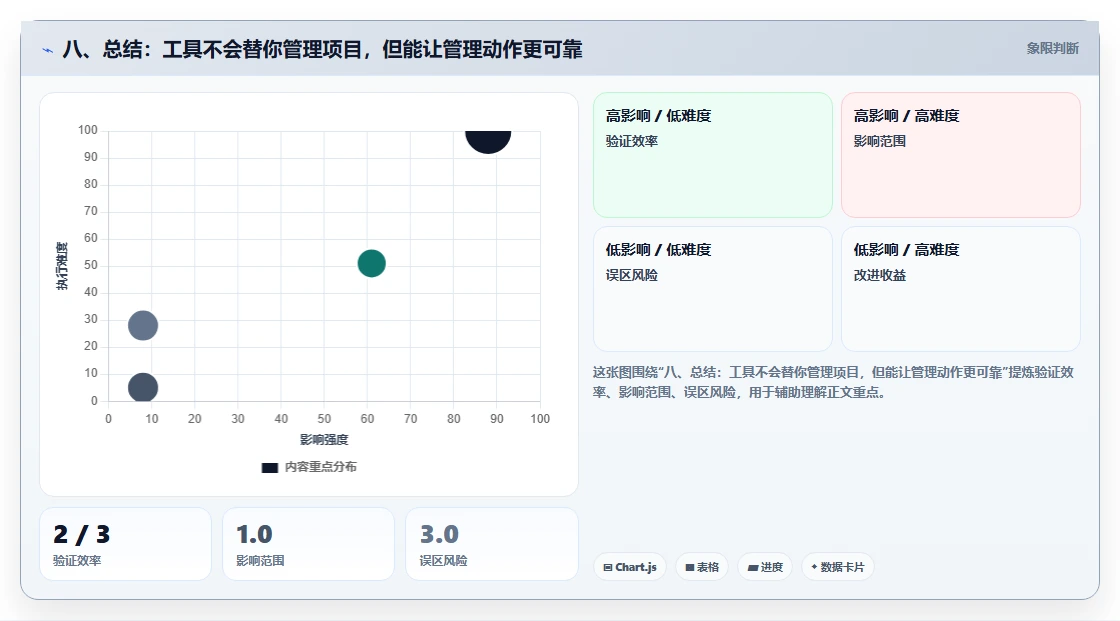Click the 验证效率 text in the green quadrant card

(631, 141)
